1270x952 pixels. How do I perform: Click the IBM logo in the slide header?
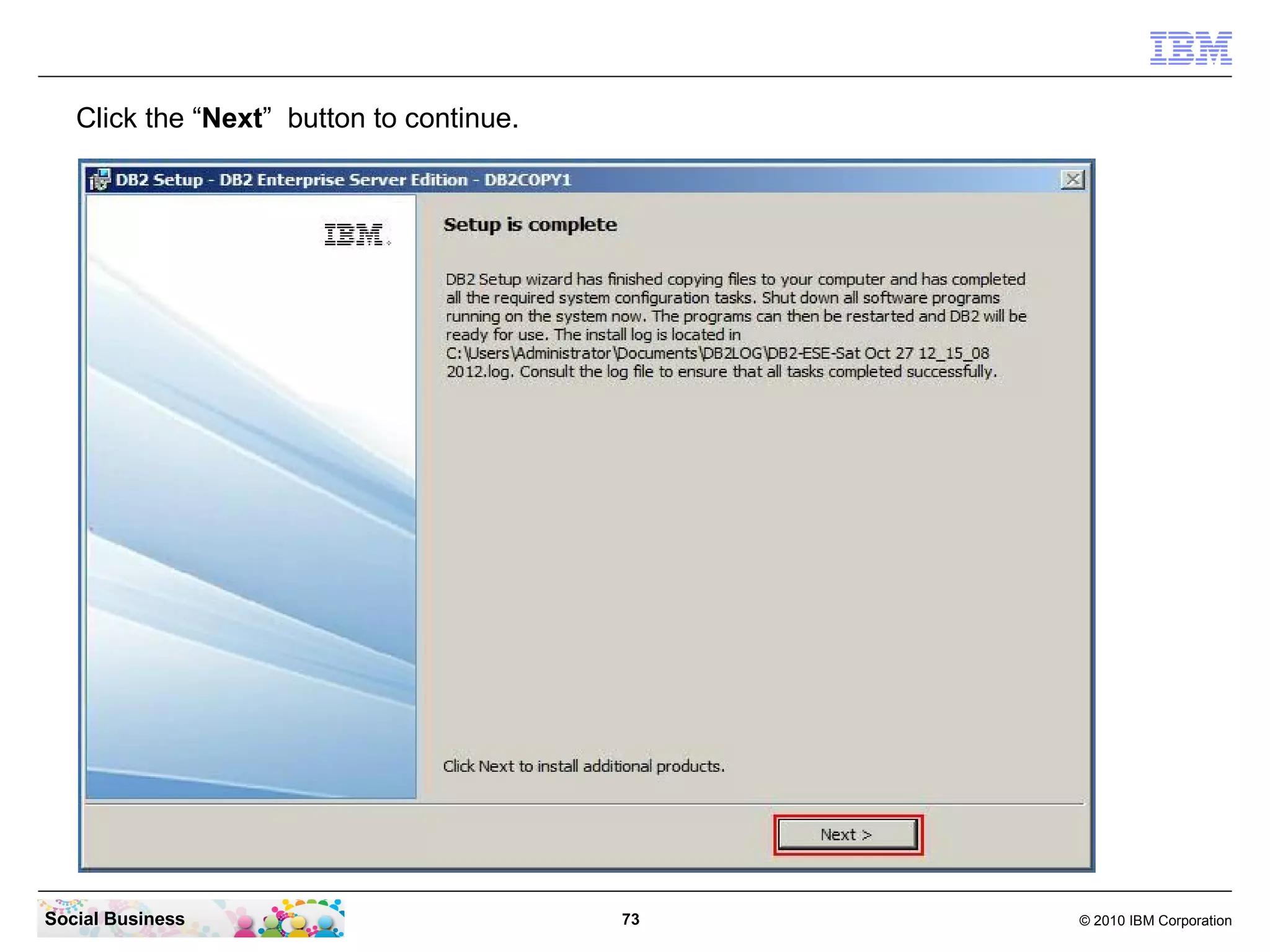[x=1191, y=48]
